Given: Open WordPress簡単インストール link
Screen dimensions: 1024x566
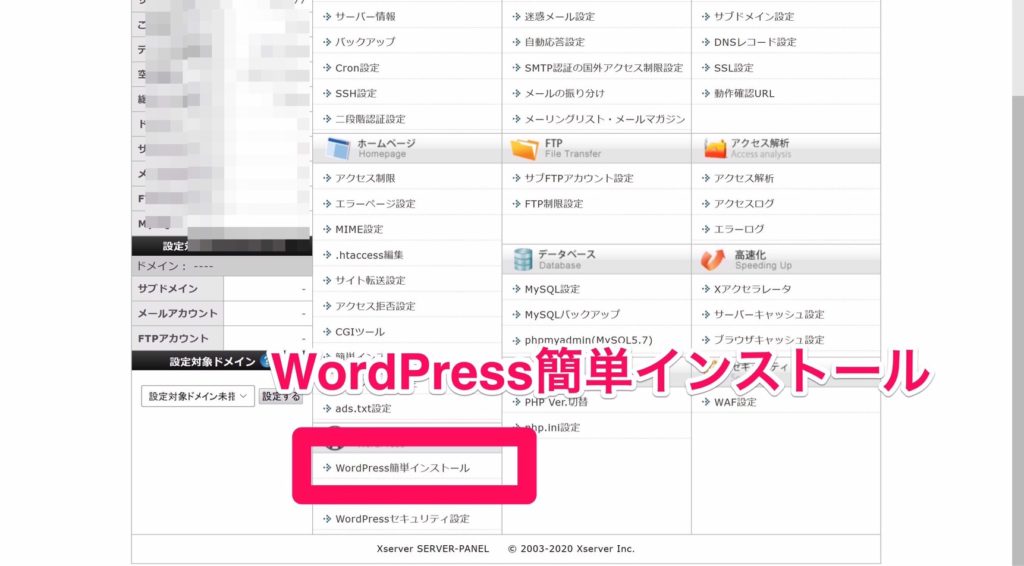Looking at the screenshot, I should tap(402, 468).
